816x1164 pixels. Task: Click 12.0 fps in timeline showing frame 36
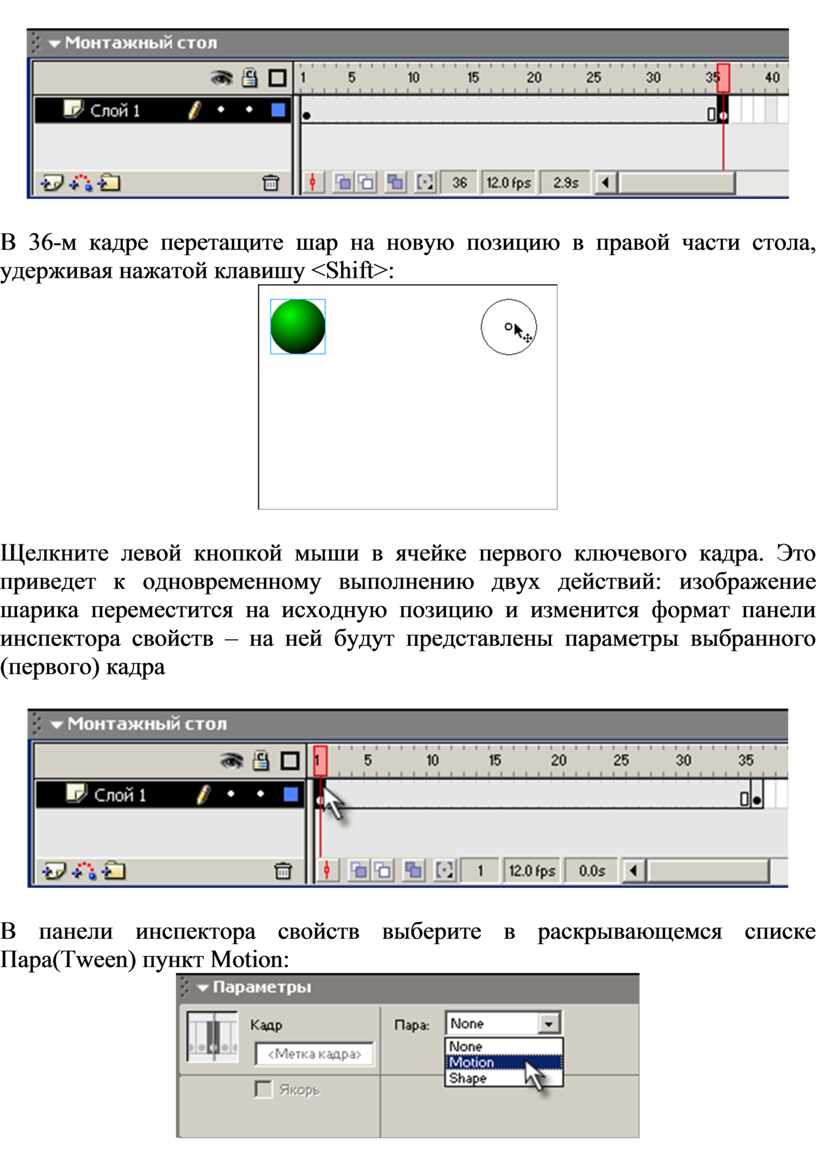pyautogui.click(x=509, y=182)
